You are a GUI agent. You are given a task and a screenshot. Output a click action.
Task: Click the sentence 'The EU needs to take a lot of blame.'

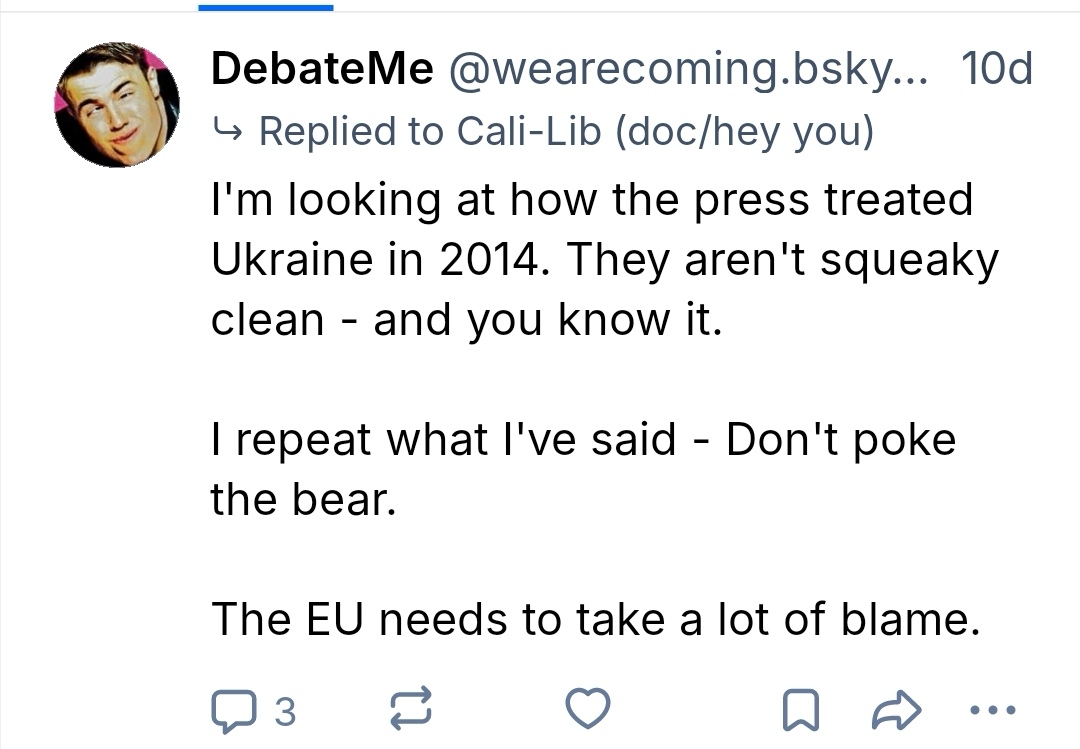(x=595, y=620)
